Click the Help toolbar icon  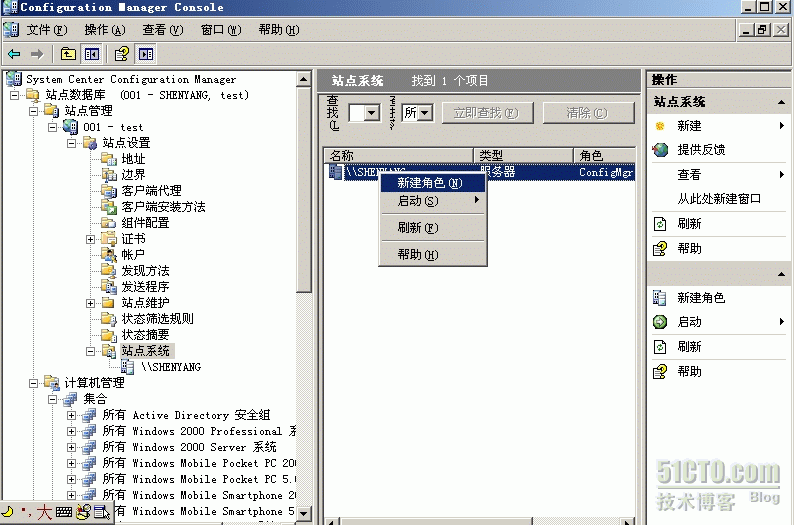click(x=122, y=54)
